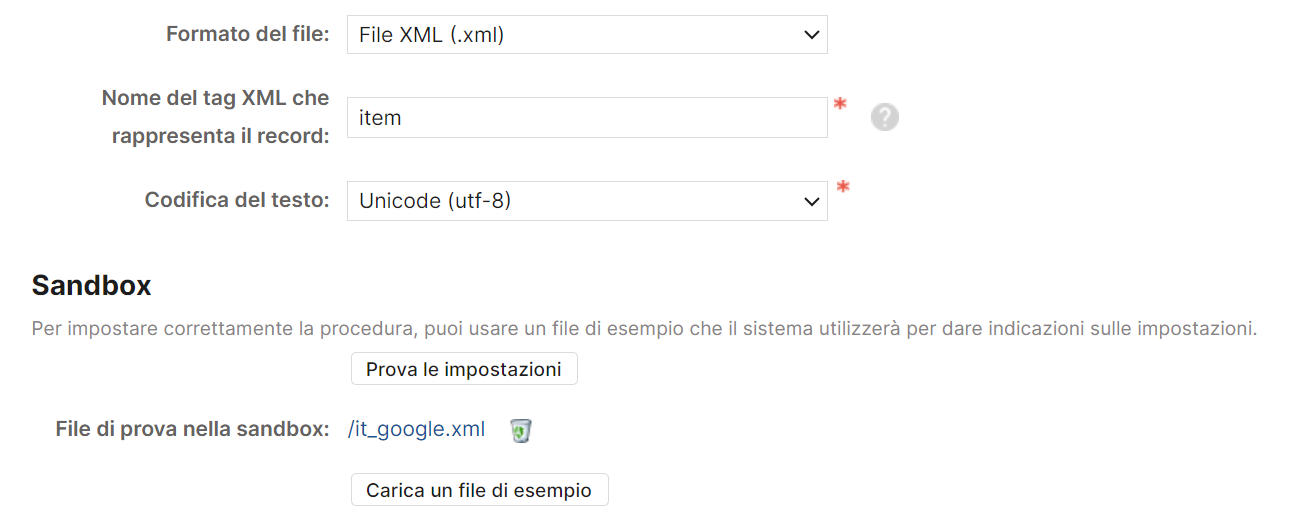Open the Unicode (utf-8) encoding dropdown
The width and height of the screenshot is (1303, 520).
pyautogui.click(x=586, y=201)
